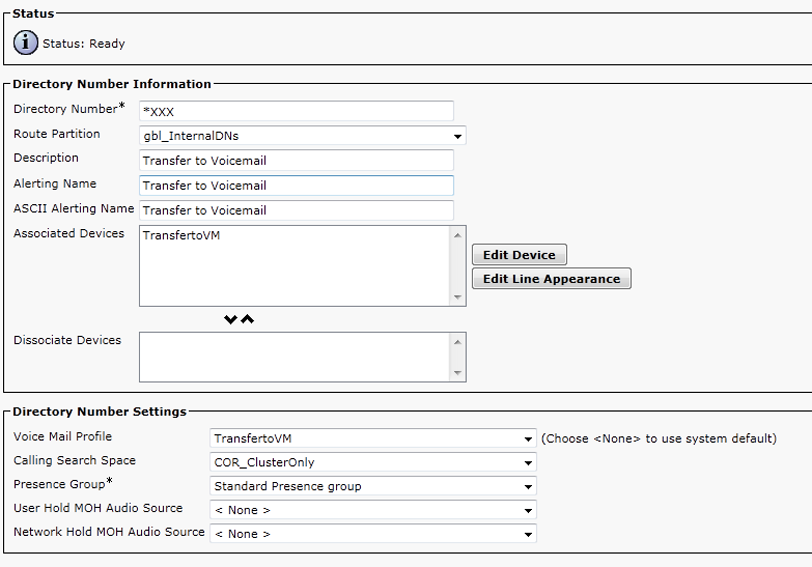Screen dimensions: 812x567
Task: Open the Route Partition dropdown
Action: coord(303,135)
